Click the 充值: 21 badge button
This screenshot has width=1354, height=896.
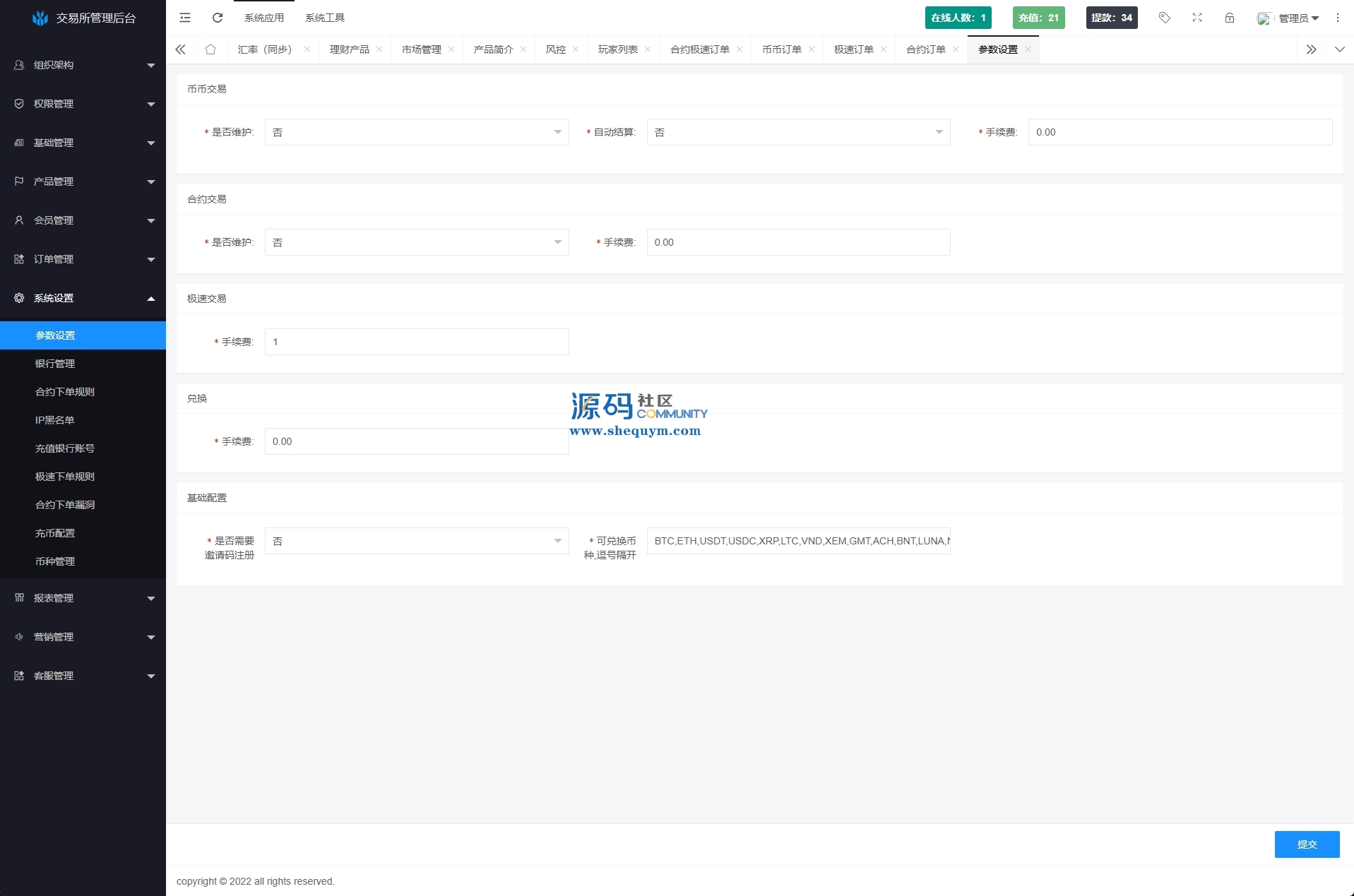[x=1038, y=18]
